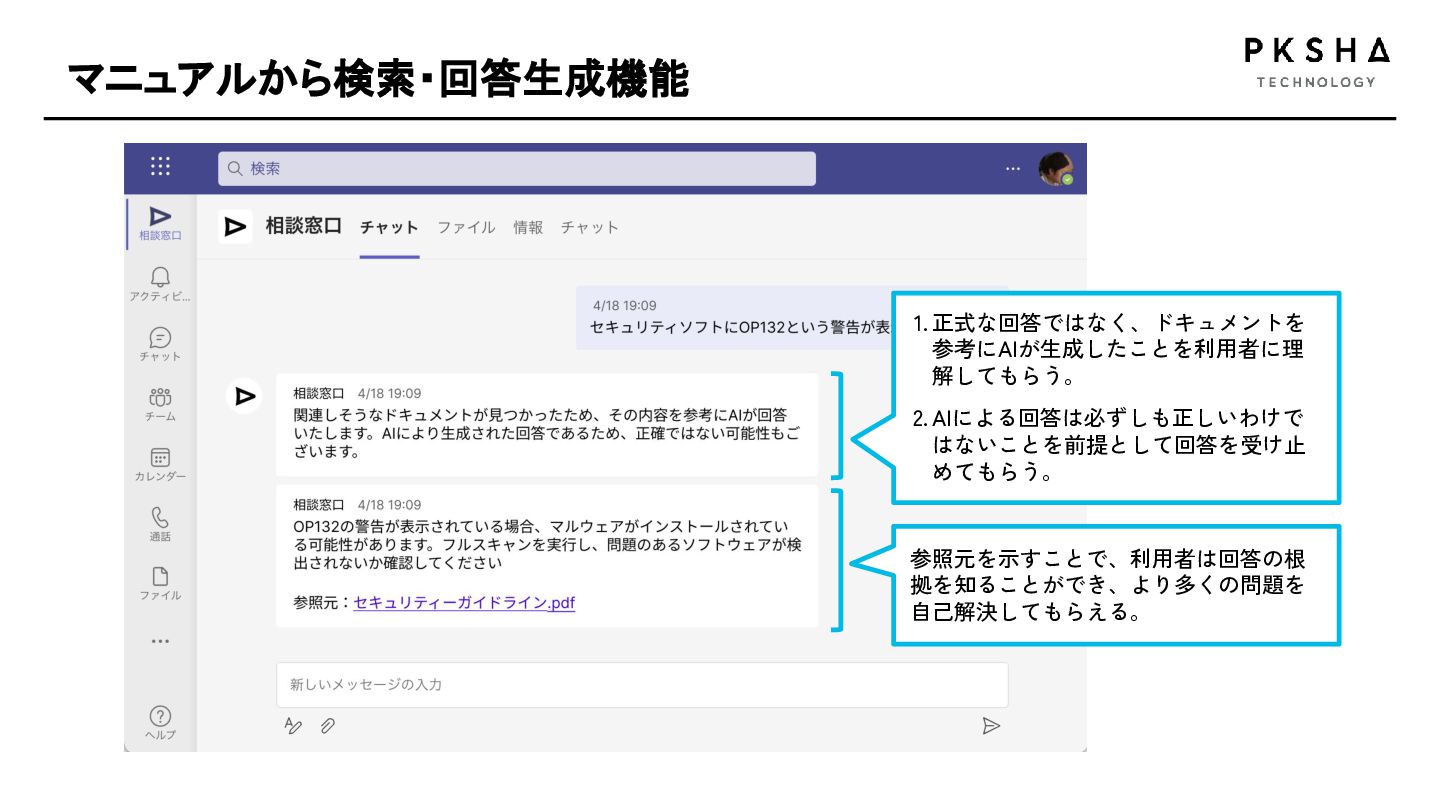The image size is (1440, 810).
Task: Switch to the underlined チャット tab
Action: point(389,228)
